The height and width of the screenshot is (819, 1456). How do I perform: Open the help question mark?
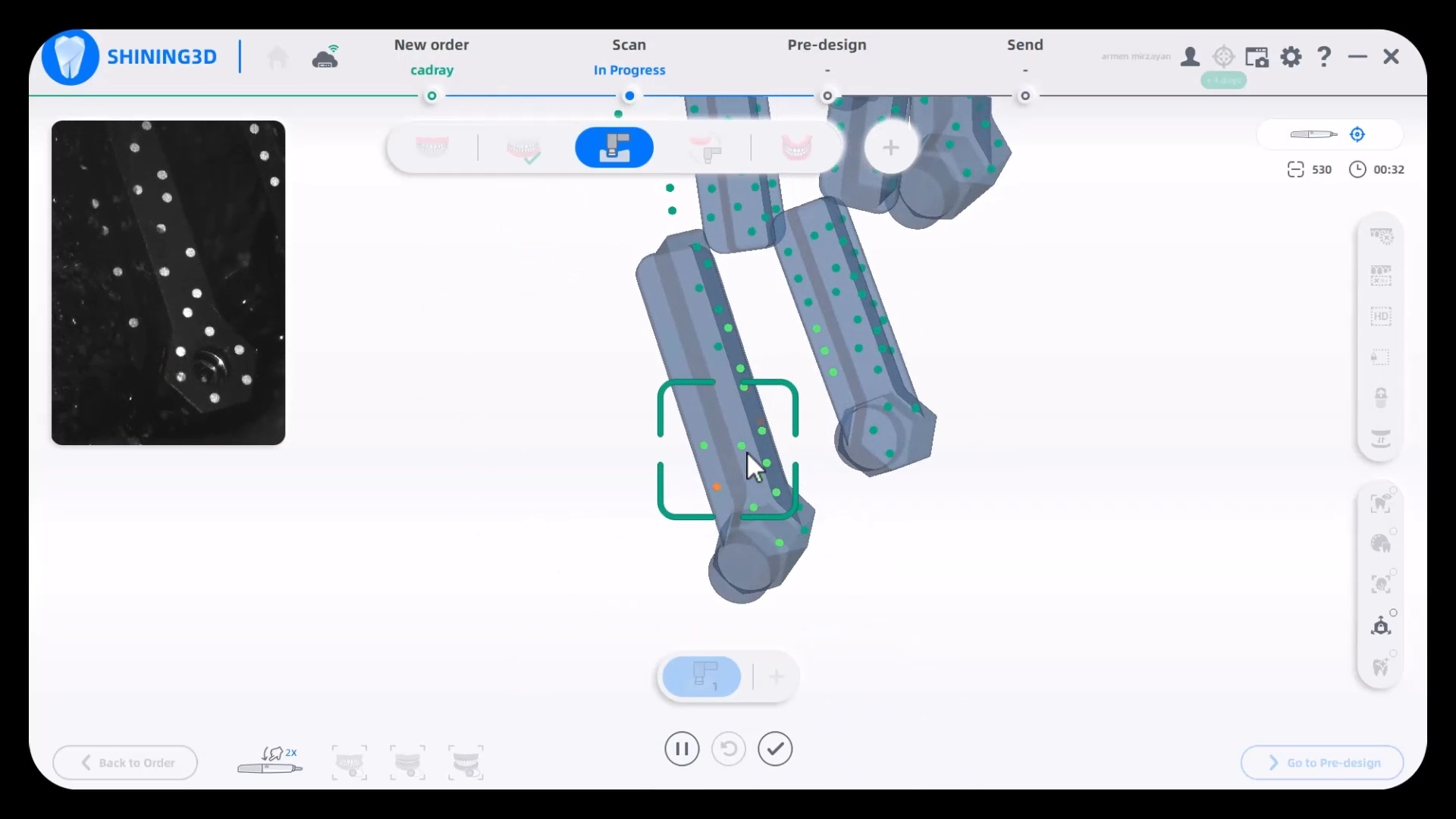coord(1324,57)
